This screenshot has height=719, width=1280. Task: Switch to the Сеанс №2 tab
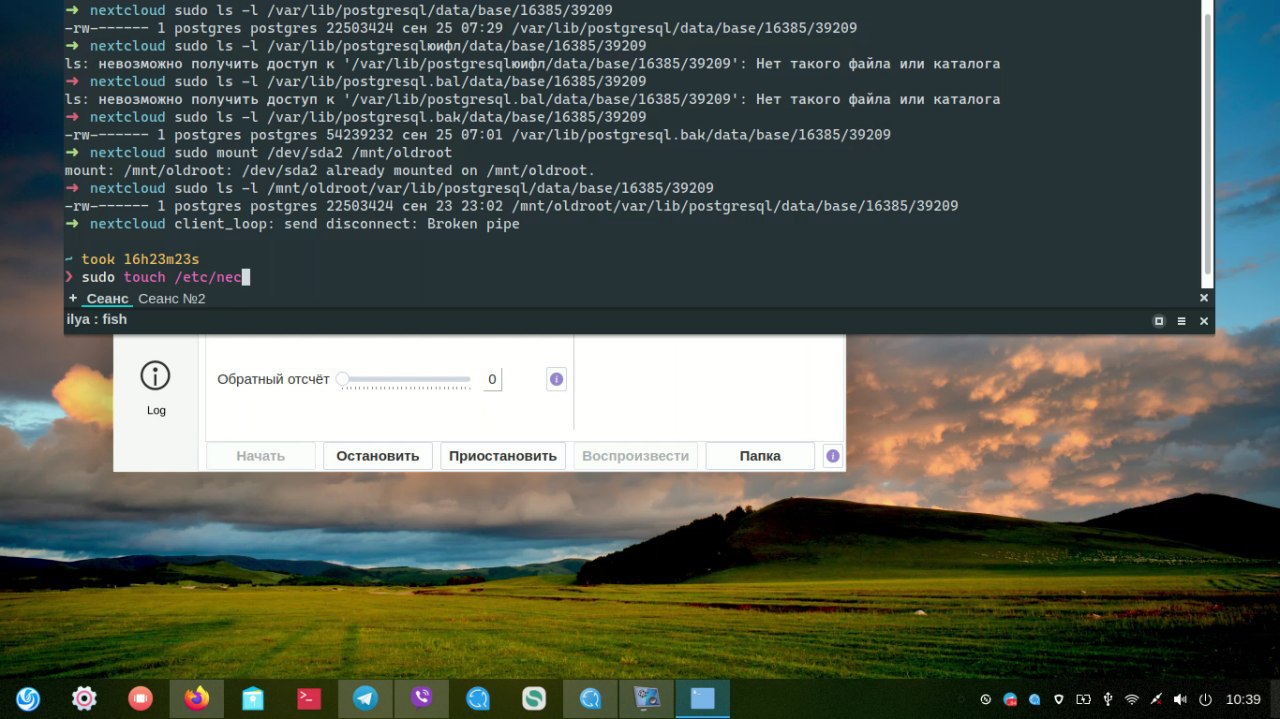(x=172, y=298)
